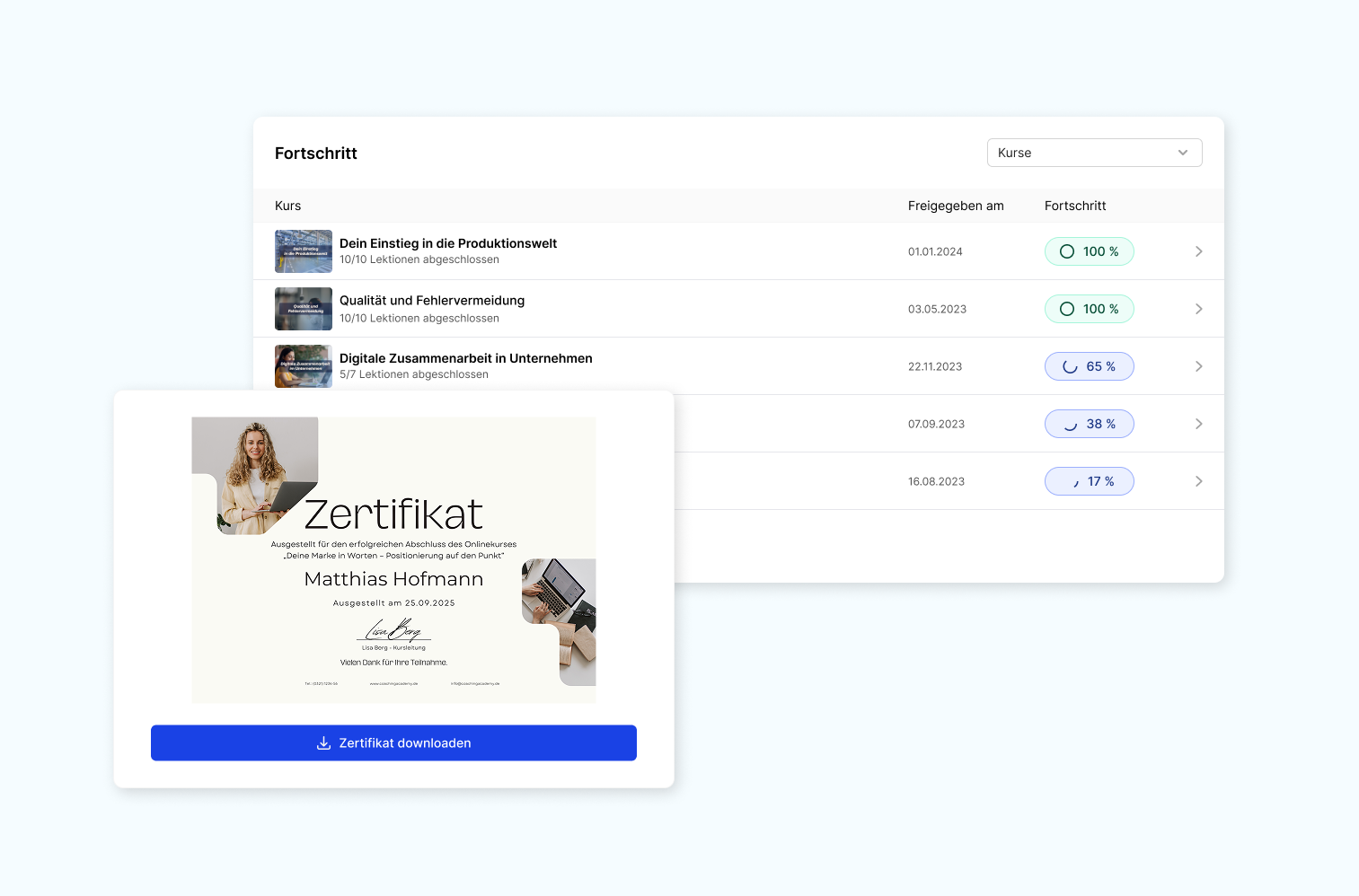Screen dimensions: 1359x896
Task: Click the date 01.01.2024
Action: (935, 251)
